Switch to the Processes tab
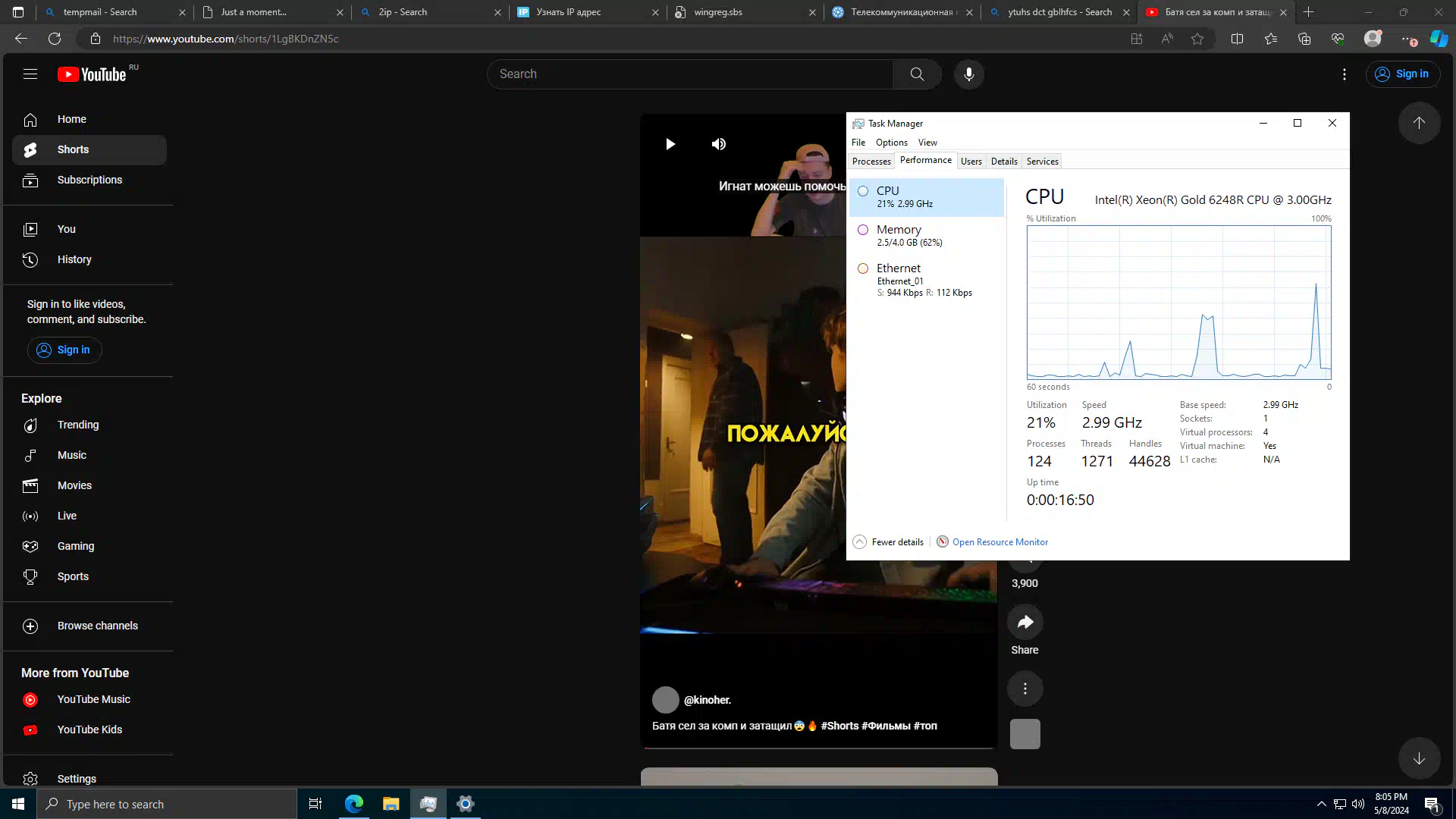Screen dimensions: 1456x819 [x=871, y=162]
